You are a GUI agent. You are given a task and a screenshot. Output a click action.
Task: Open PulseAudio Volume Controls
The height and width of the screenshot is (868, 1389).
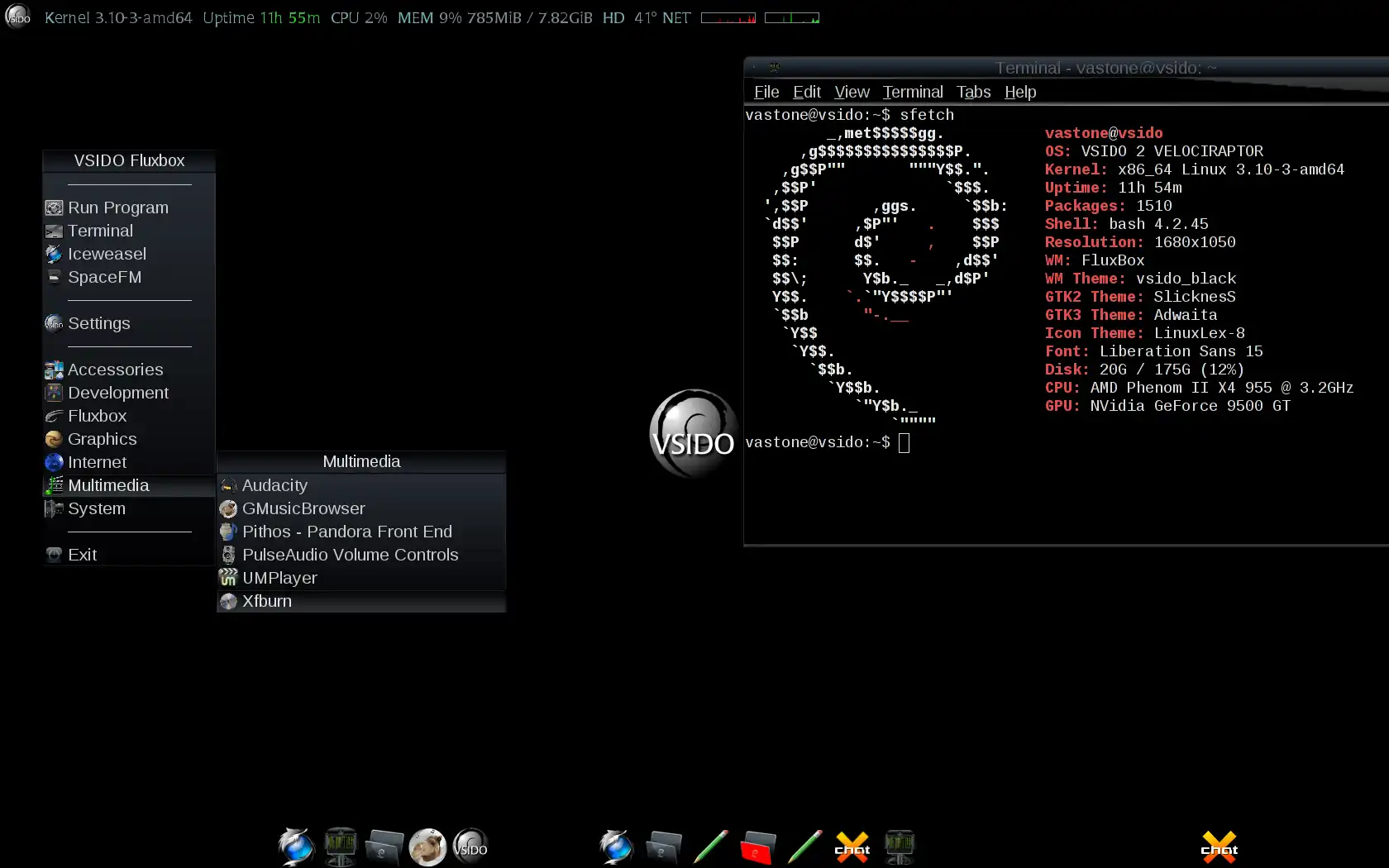361,555
